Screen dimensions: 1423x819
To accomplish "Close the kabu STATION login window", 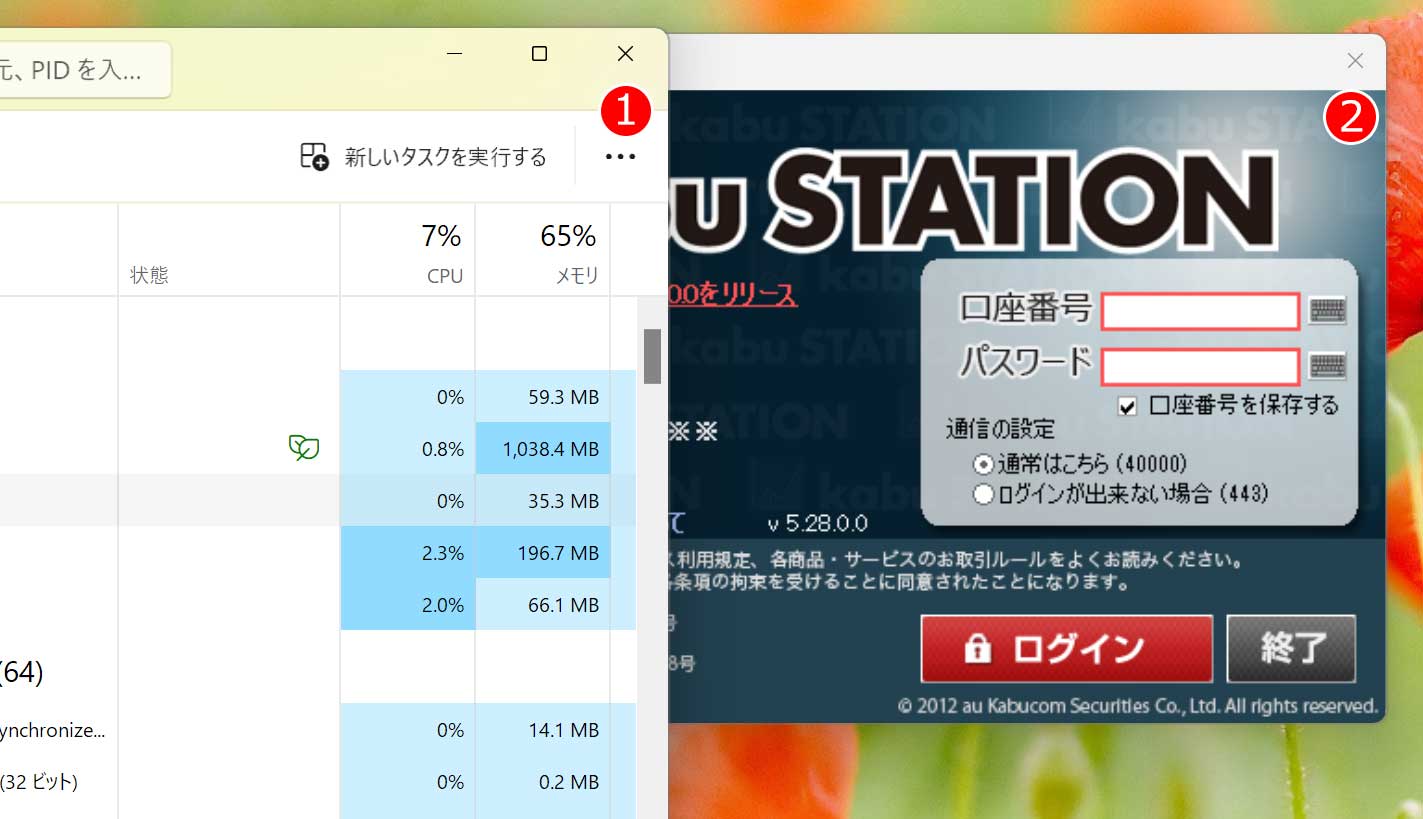I will point(1355,61).
